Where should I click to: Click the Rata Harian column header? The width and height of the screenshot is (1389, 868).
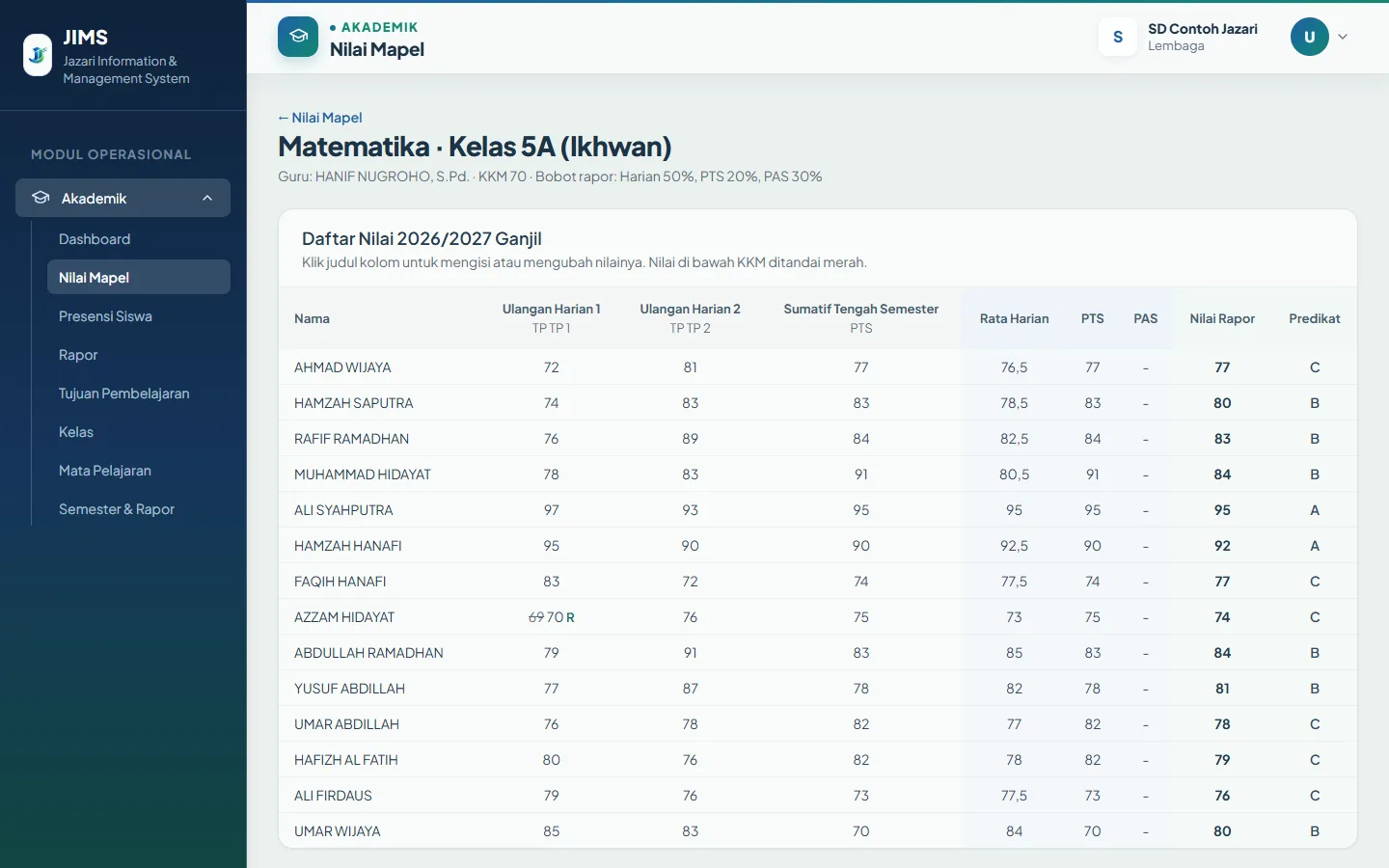[x=1014, y=318]
